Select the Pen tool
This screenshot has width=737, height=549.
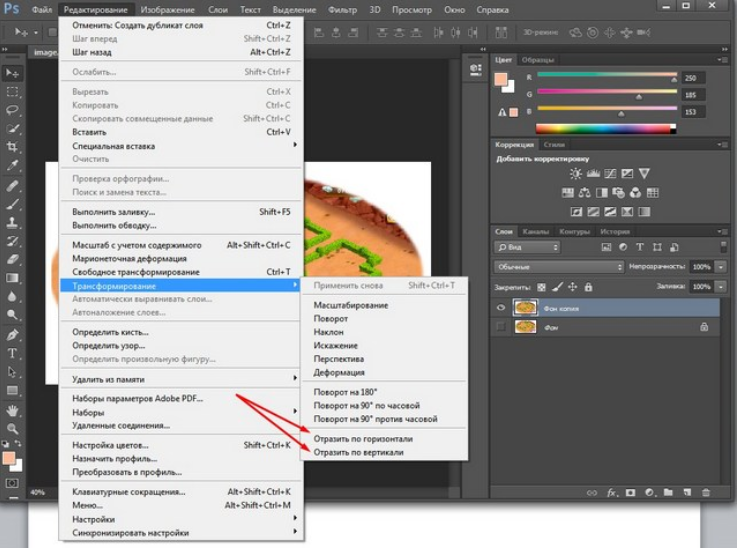pos(12,335)
